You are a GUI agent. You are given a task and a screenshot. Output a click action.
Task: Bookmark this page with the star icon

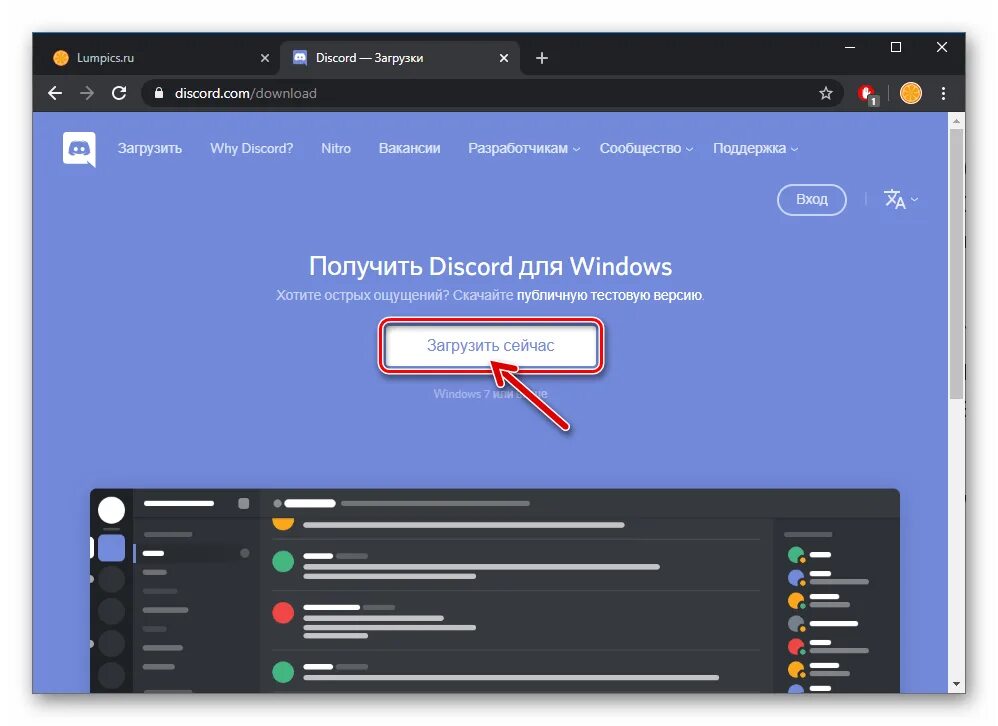pyautogui.click(x=826, y=94)
